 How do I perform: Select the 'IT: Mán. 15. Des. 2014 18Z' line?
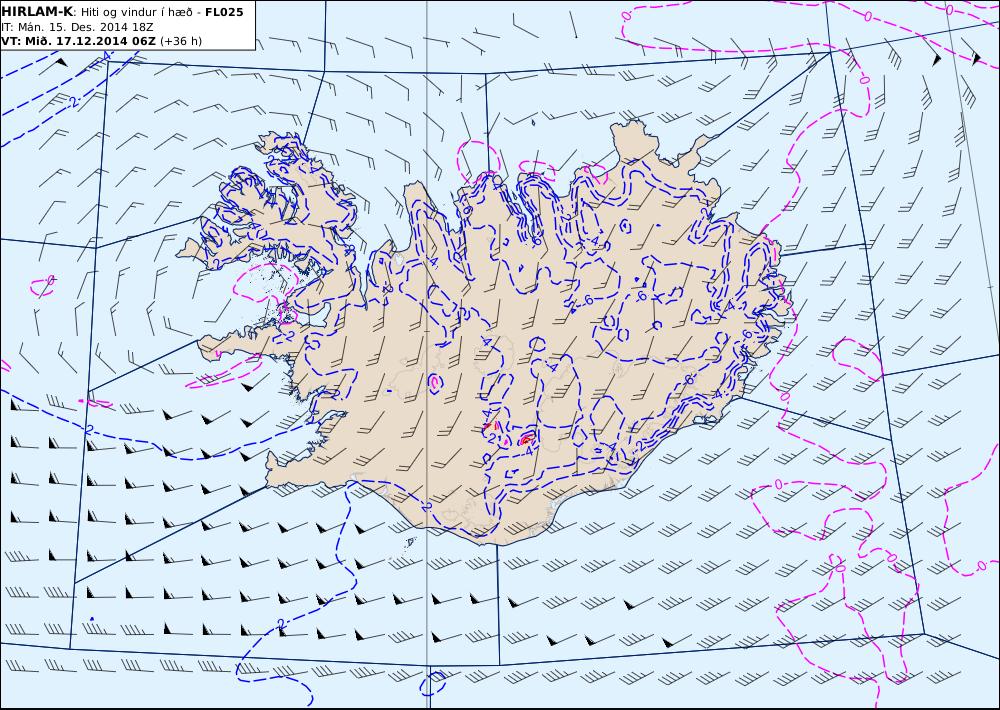(x=77, y=27)
